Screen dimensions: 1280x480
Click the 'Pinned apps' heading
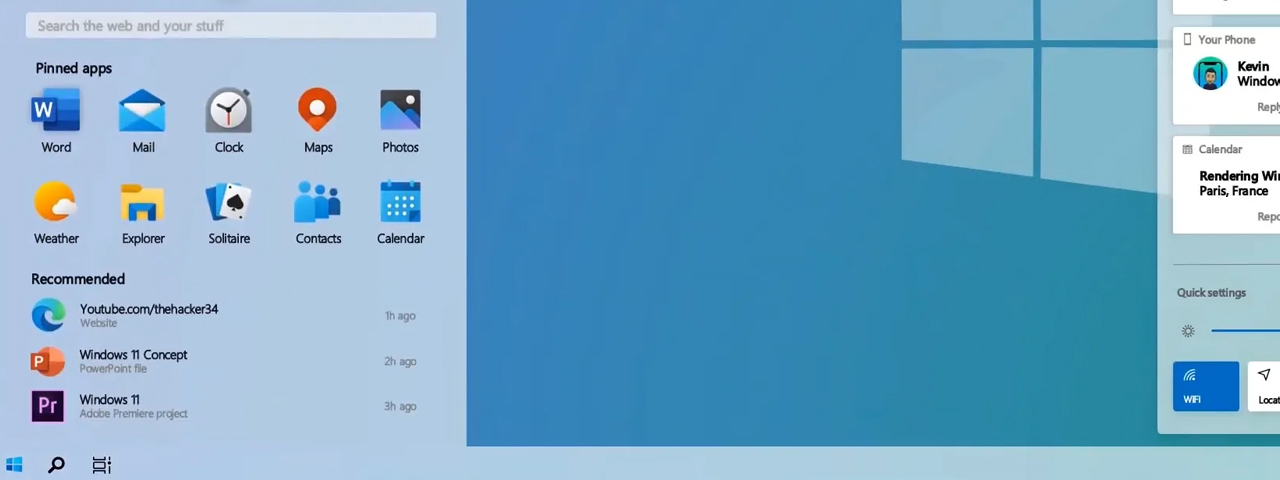74,68
